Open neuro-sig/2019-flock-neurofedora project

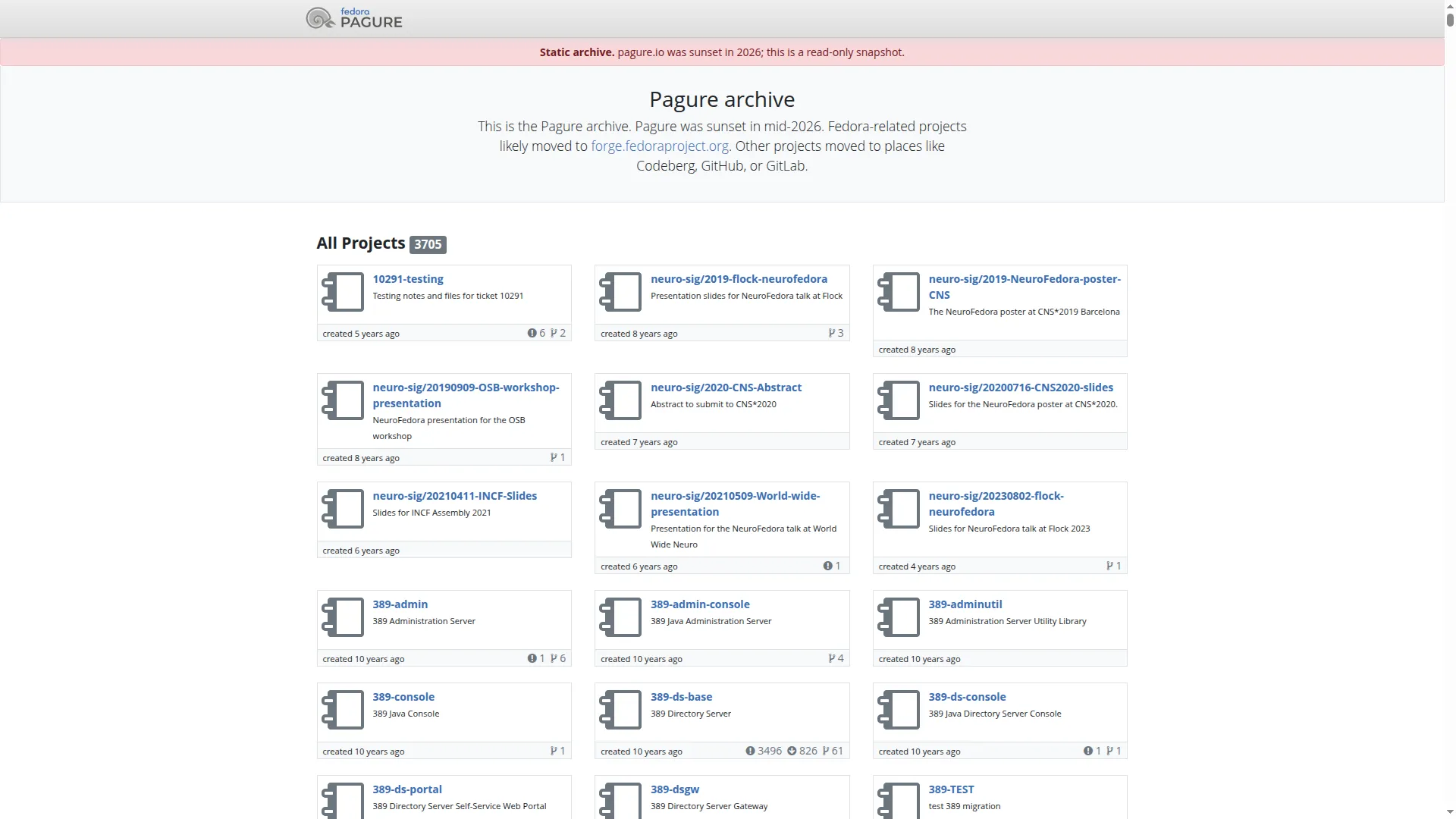pos(739,279)
